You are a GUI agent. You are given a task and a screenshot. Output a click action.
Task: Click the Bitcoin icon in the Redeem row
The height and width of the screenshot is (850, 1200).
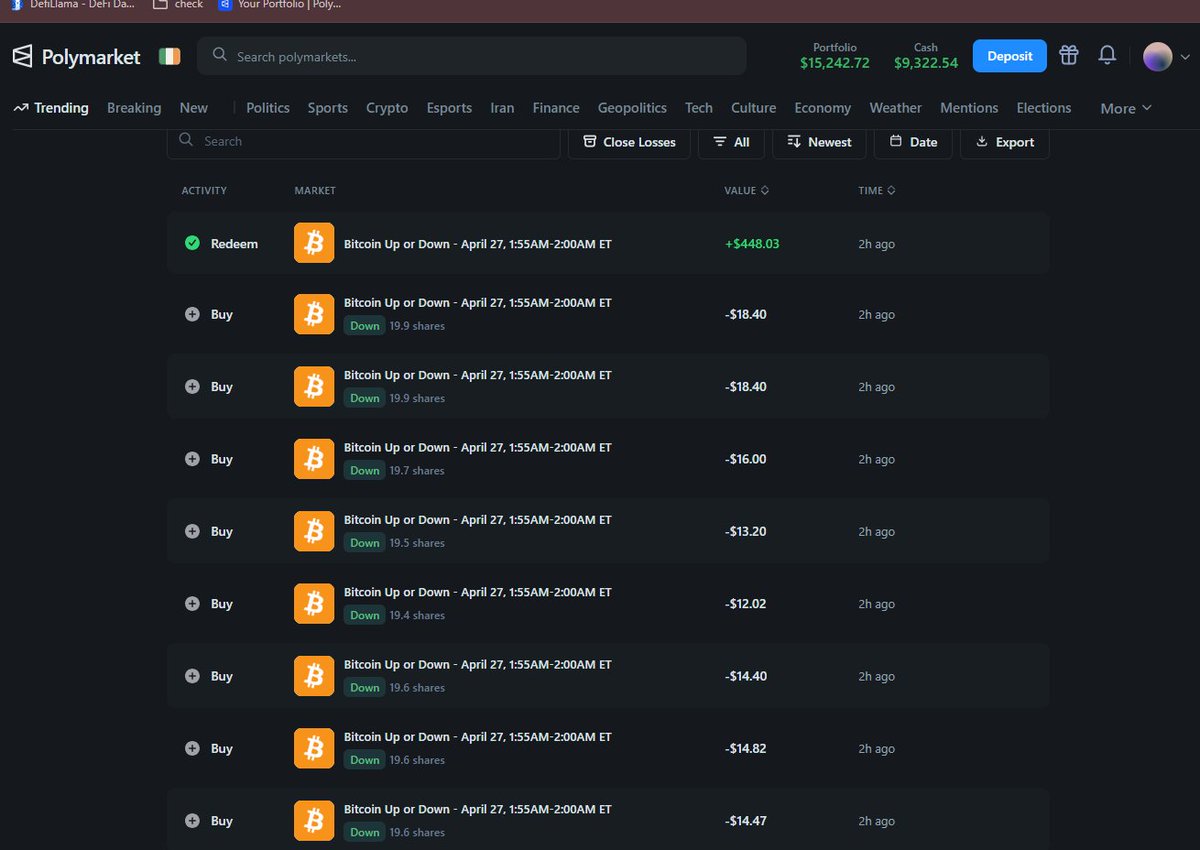pyautogui.click(x=314, y=243)
